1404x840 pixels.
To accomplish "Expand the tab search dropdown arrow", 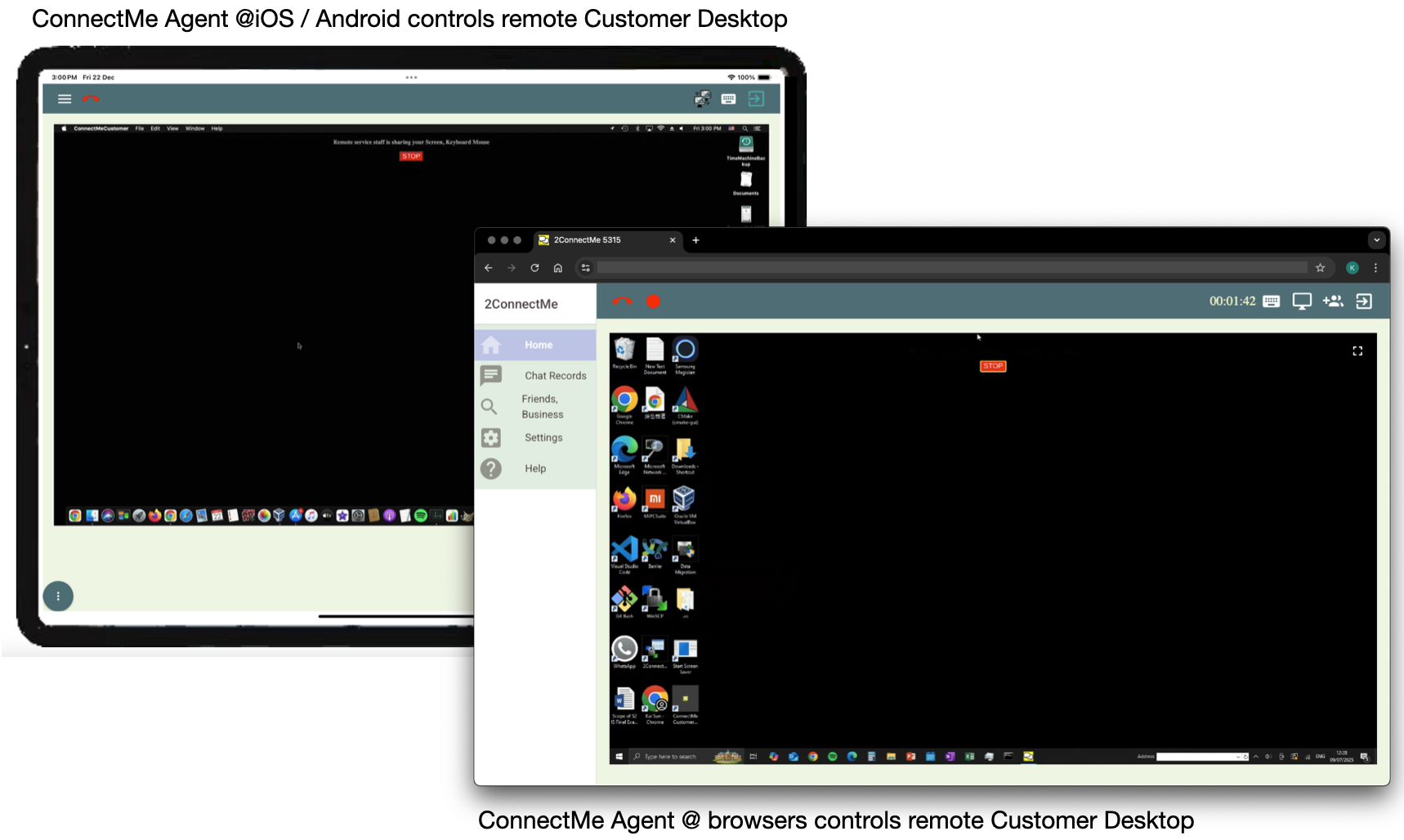I will point(1377,240).
